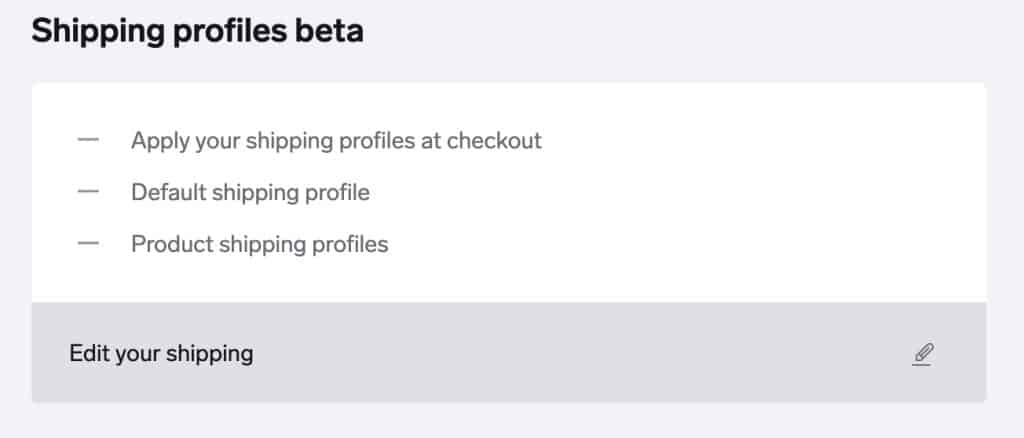Screen dimensions: 1024x438
Task: Select Apply your shipping profiles at checkout
Action: click(x=336, y=141)
